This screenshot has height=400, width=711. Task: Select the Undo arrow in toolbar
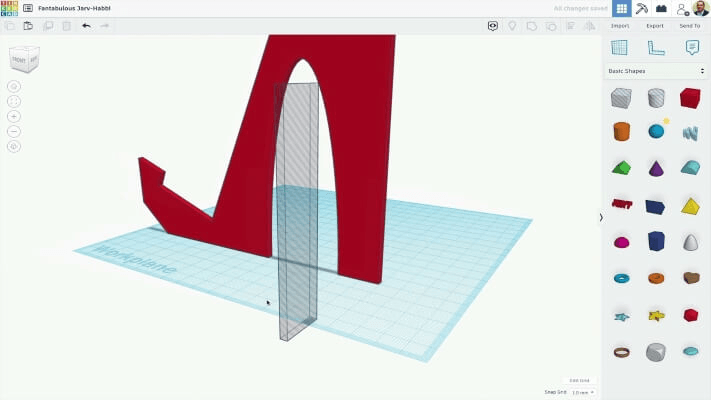tap(86, 26)
